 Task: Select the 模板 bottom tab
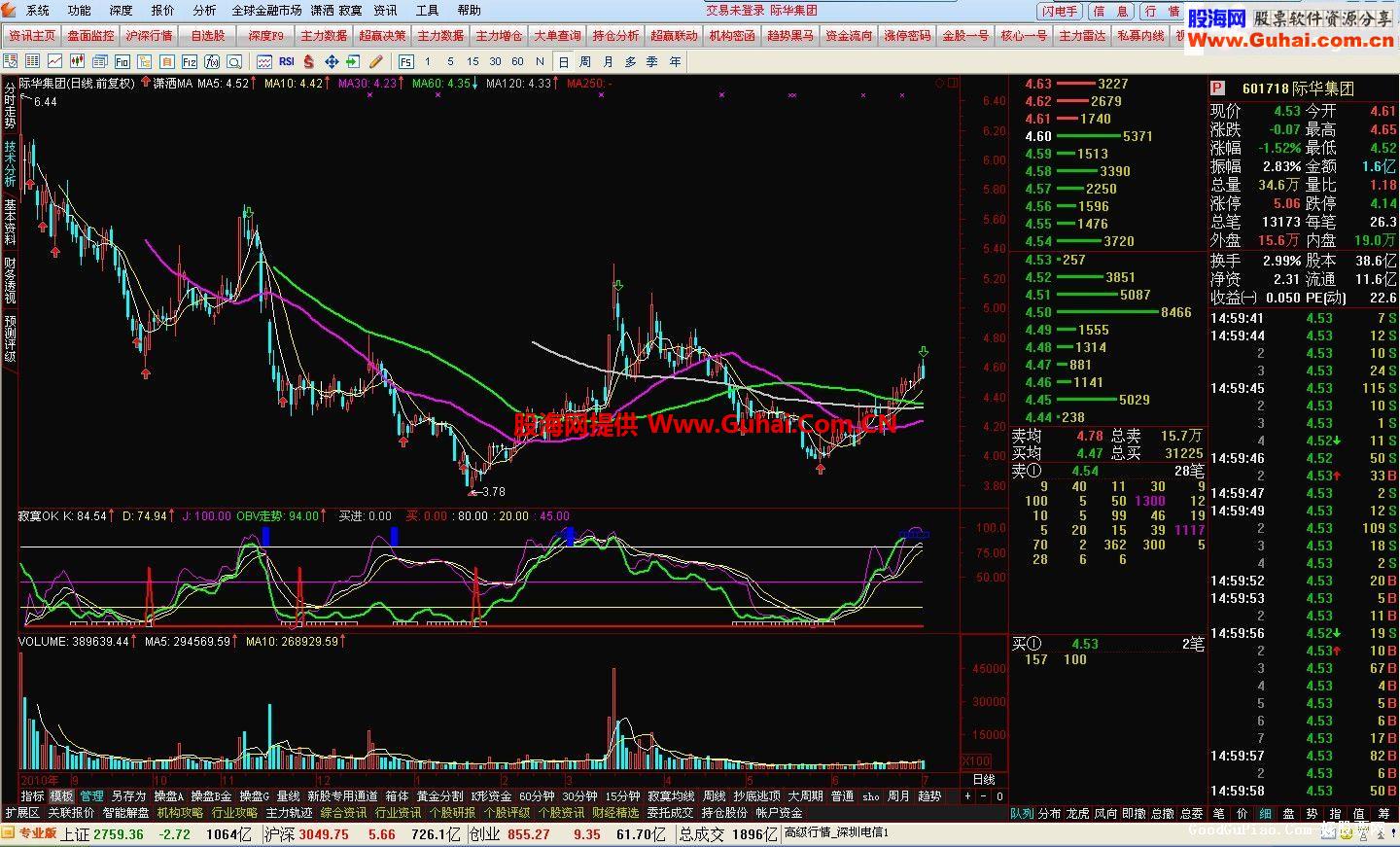(x=61, y=795)
